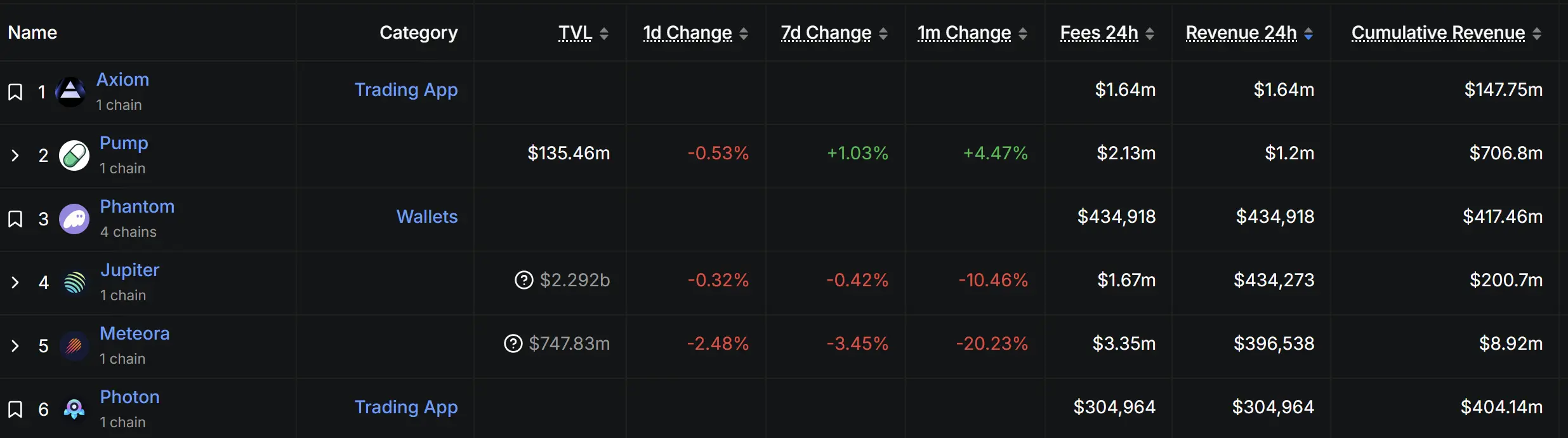This screenshot has width=1568, height=438.
Task: Click the Photon logo icon
Action: [74, 409]
